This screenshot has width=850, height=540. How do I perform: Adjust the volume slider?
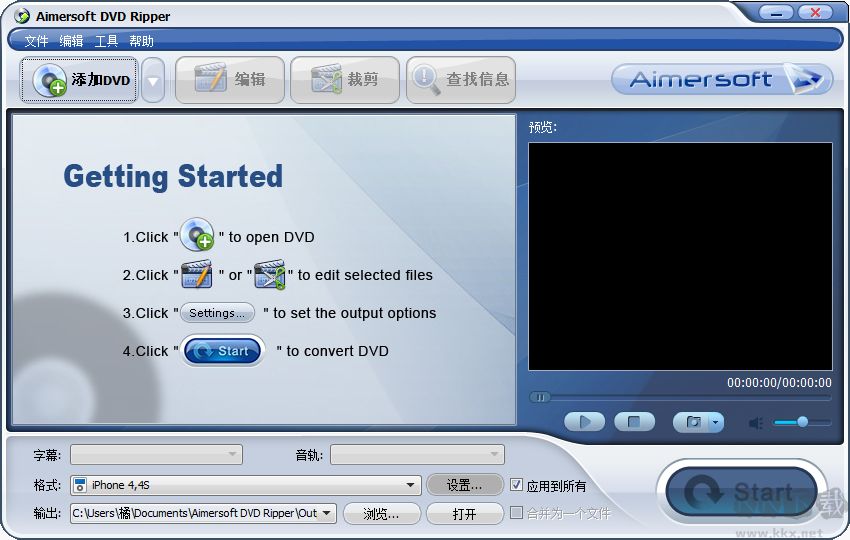tap(803, 422)
